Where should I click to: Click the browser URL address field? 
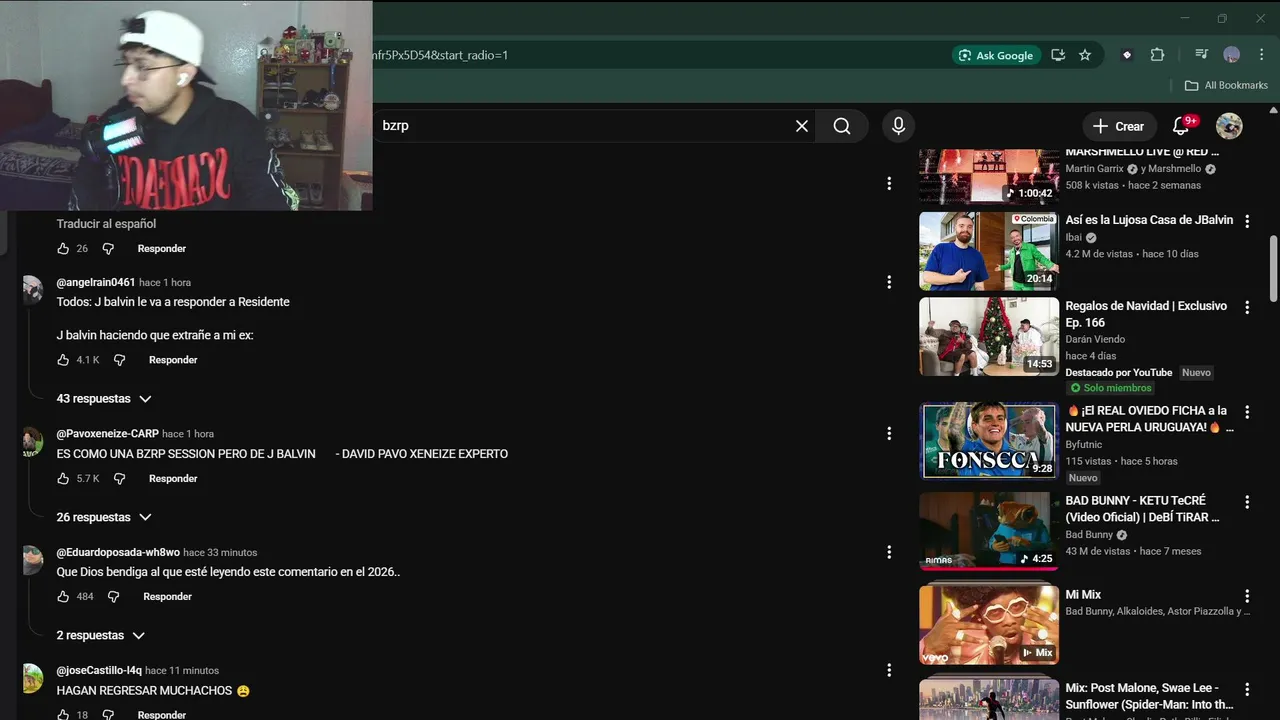[655, 55]
